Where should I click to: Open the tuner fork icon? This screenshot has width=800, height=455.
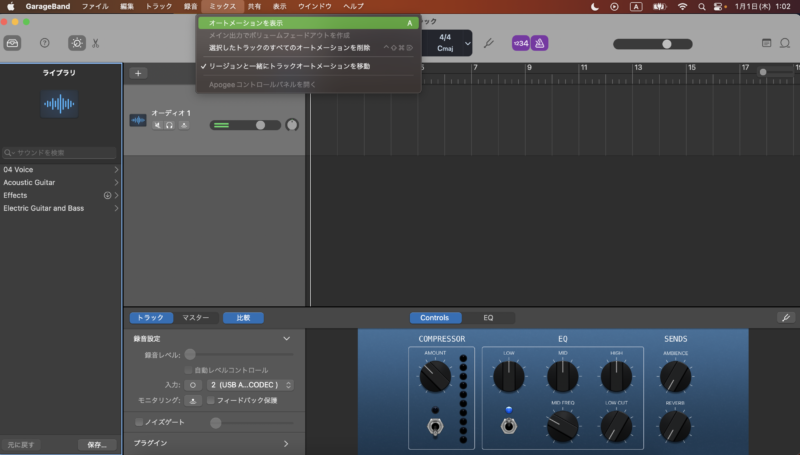click(x=488, y=43)
